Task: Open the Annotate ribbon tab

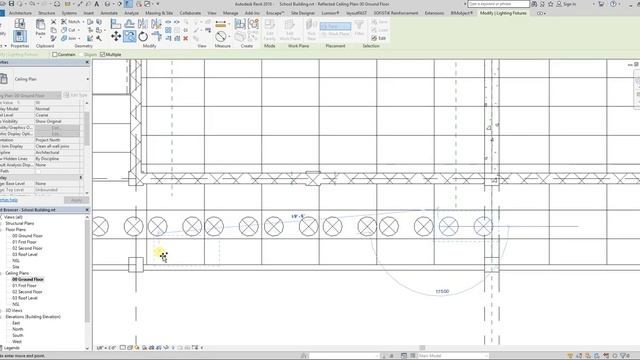Action: click(x=109, y=13)
